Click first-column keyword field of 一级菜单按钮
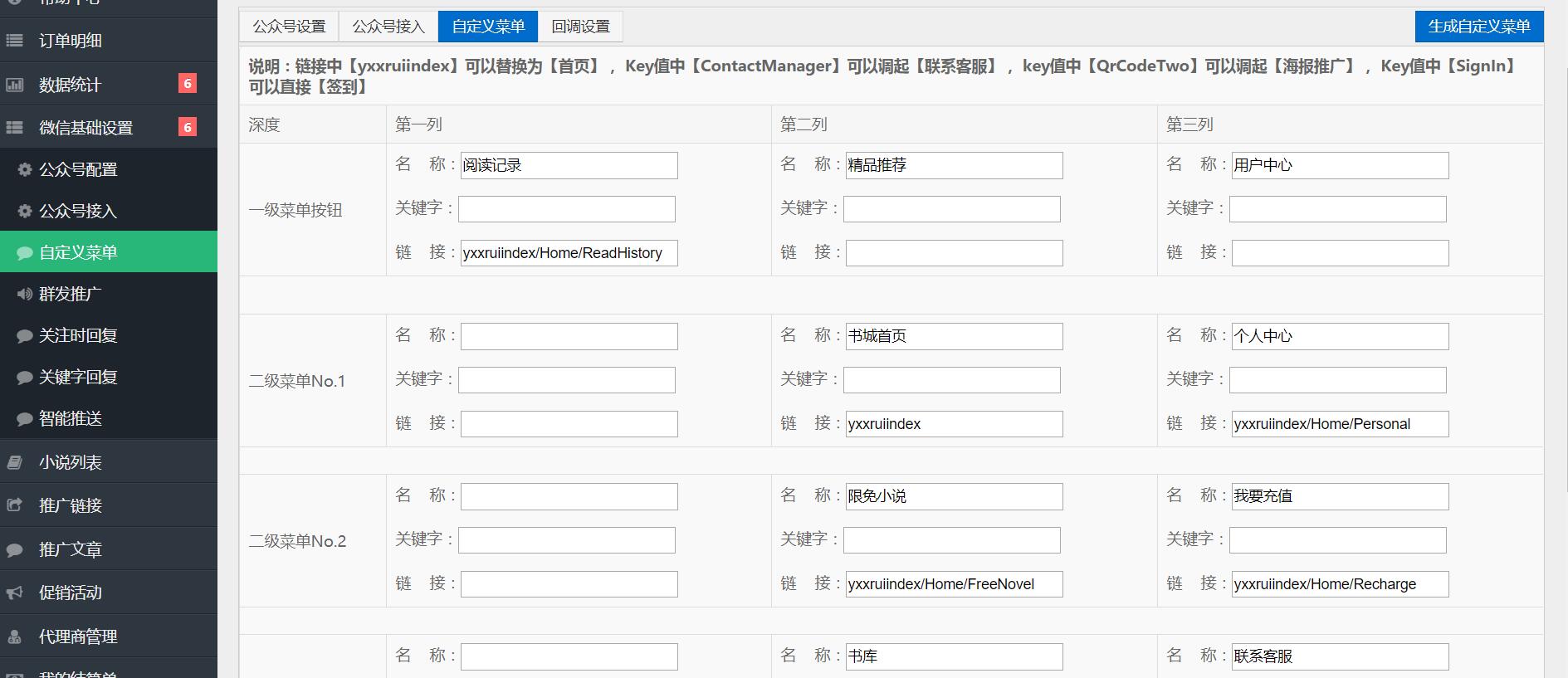Viewport: 1568px width, 678px height. (567, 209)
